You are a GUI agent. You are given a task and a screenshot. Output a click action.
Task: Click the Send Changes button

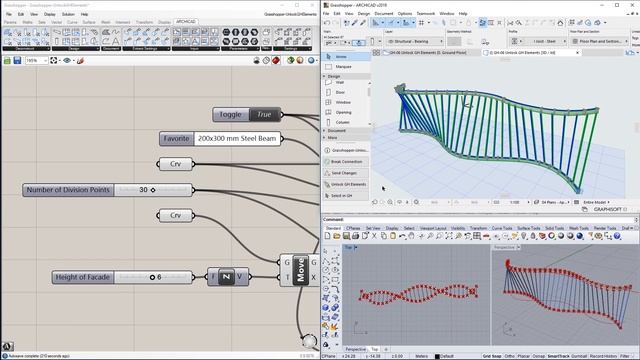pos(346,173)
